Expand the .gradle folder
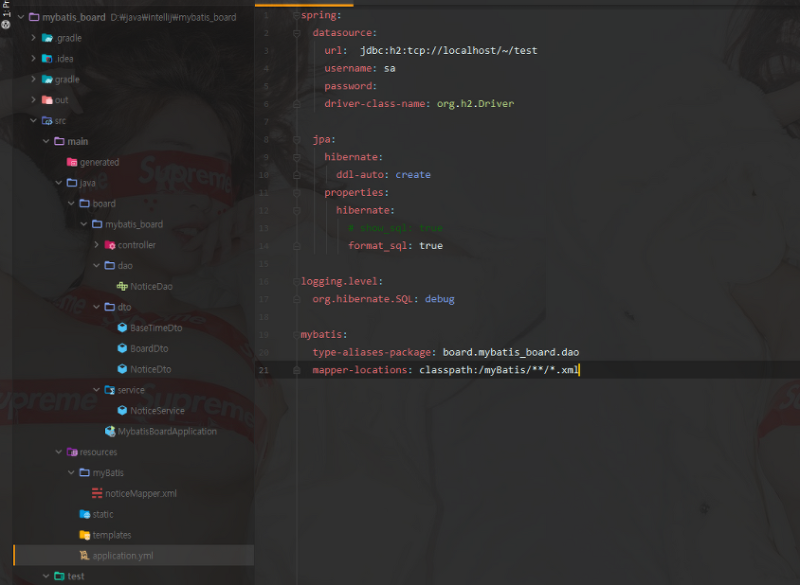The image size is (800, 585). (34, 38)
